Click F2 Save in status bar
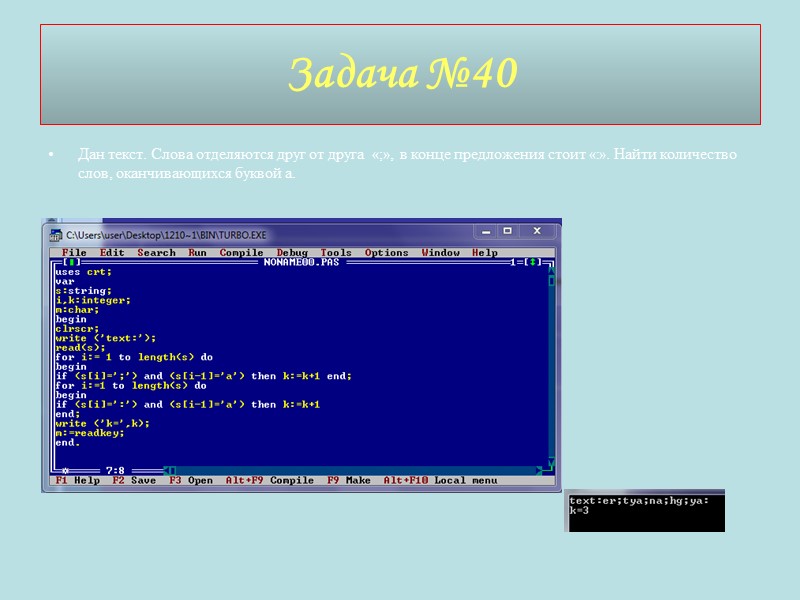800x600 pixels. [134, 481]
